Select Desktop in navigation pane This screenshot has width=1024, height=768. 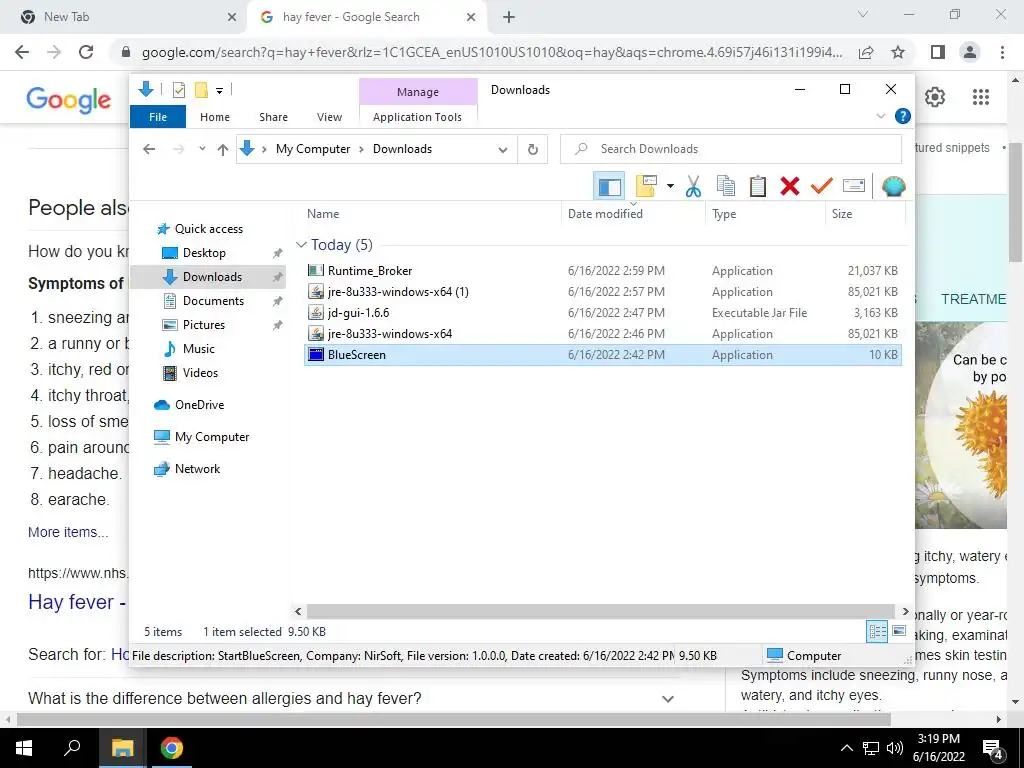tap(204, 253)
